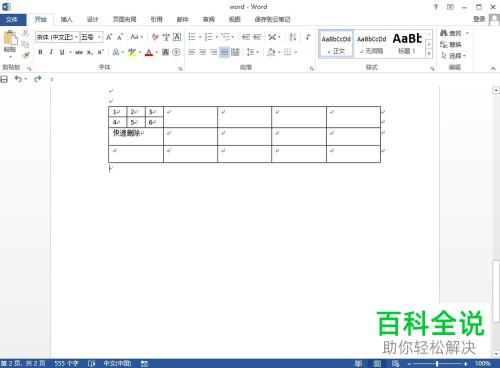
Task: Click the proofing book icon in status bar
Action: click(92, 363)
